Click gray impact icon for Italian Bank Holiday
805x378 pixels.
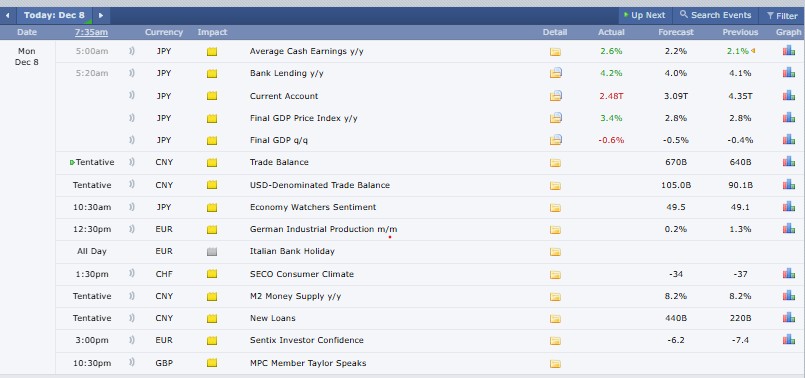point(212,252)
